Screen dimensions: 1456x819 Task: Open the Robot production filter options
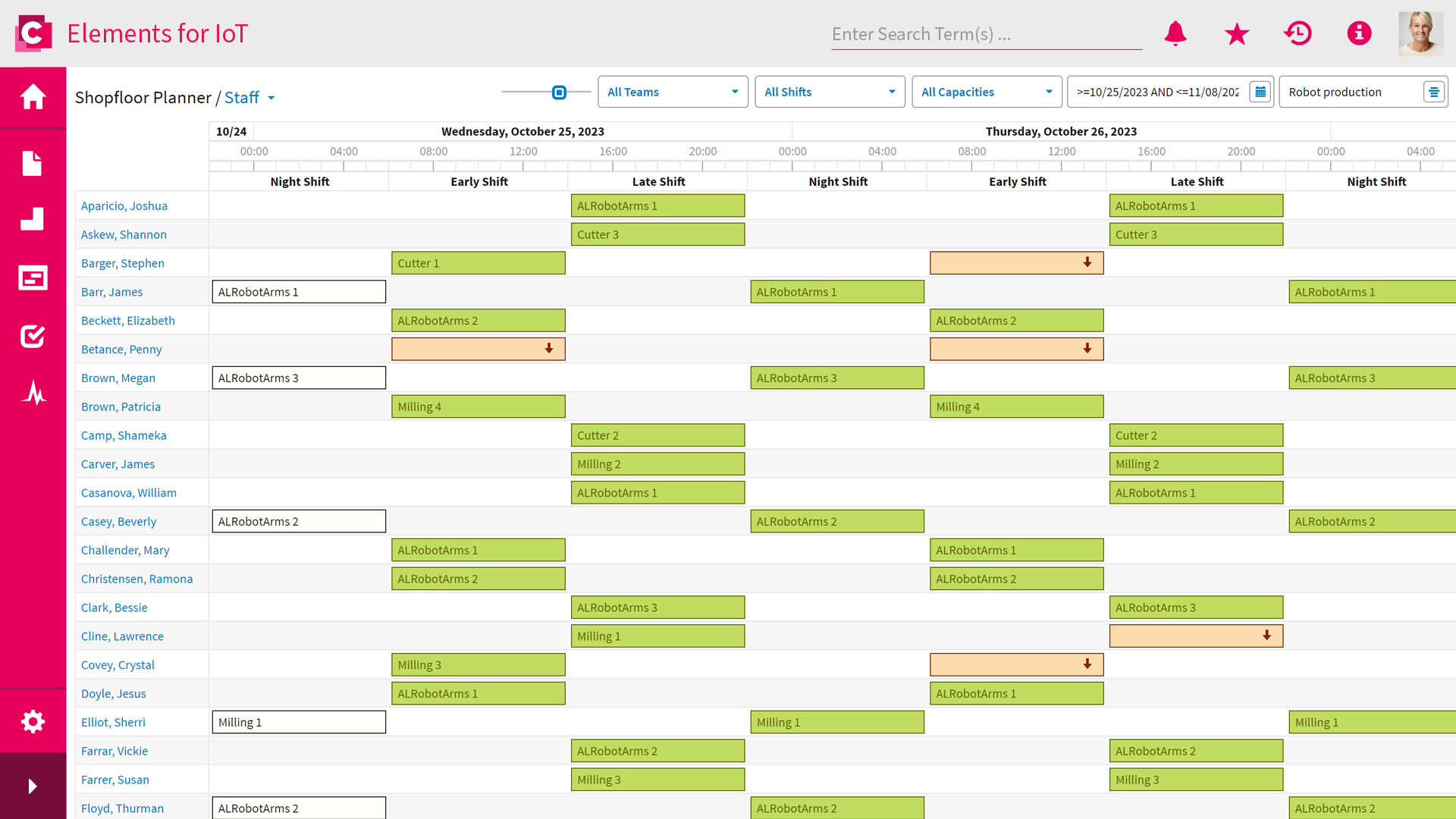[1433, 91]
